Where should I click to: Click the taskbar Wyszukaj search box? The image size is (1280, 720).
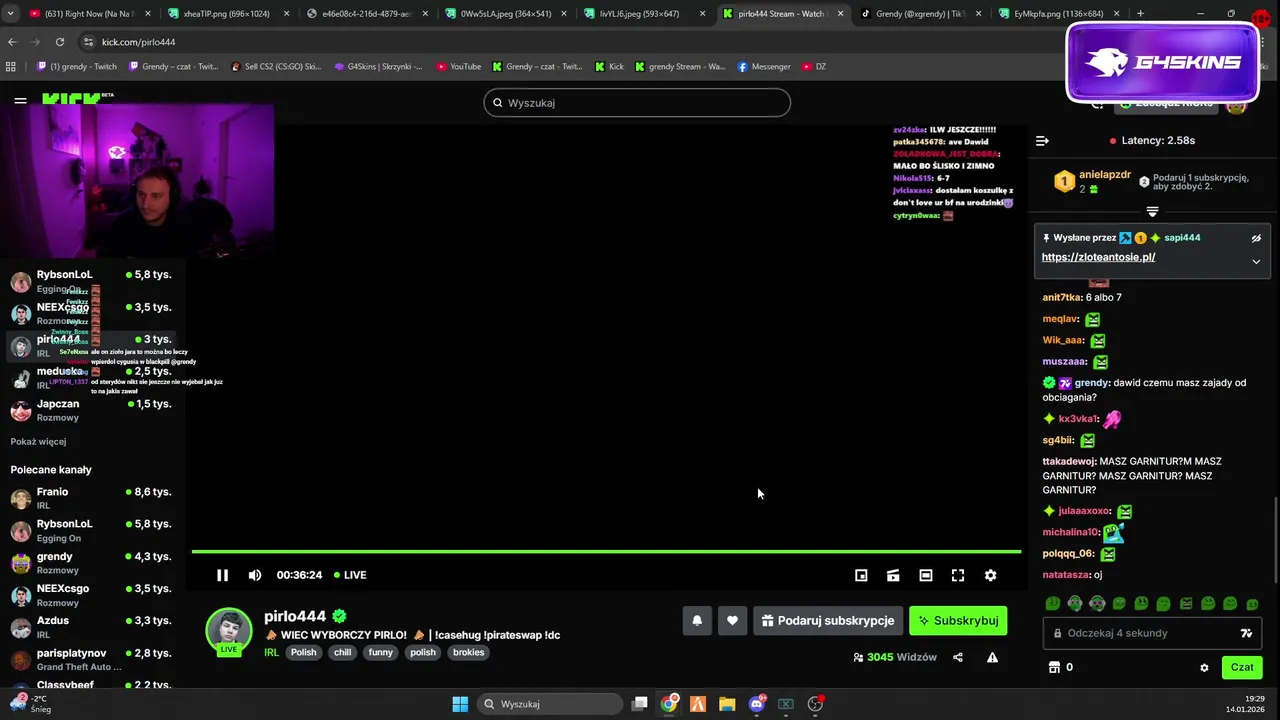pyautogui.click(x=550, y=704)
